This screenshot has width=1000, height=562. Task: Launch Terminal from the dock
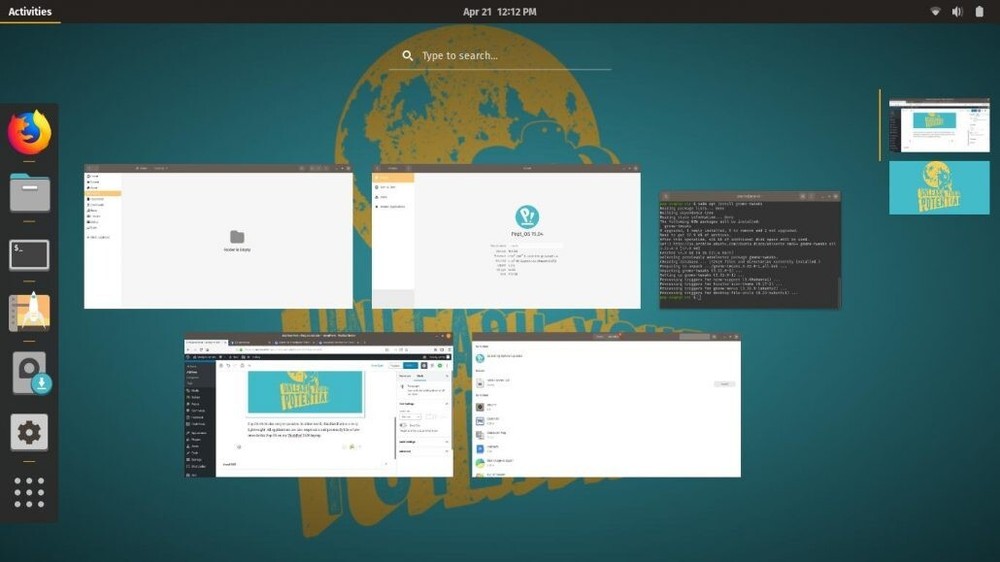(29, 255)
